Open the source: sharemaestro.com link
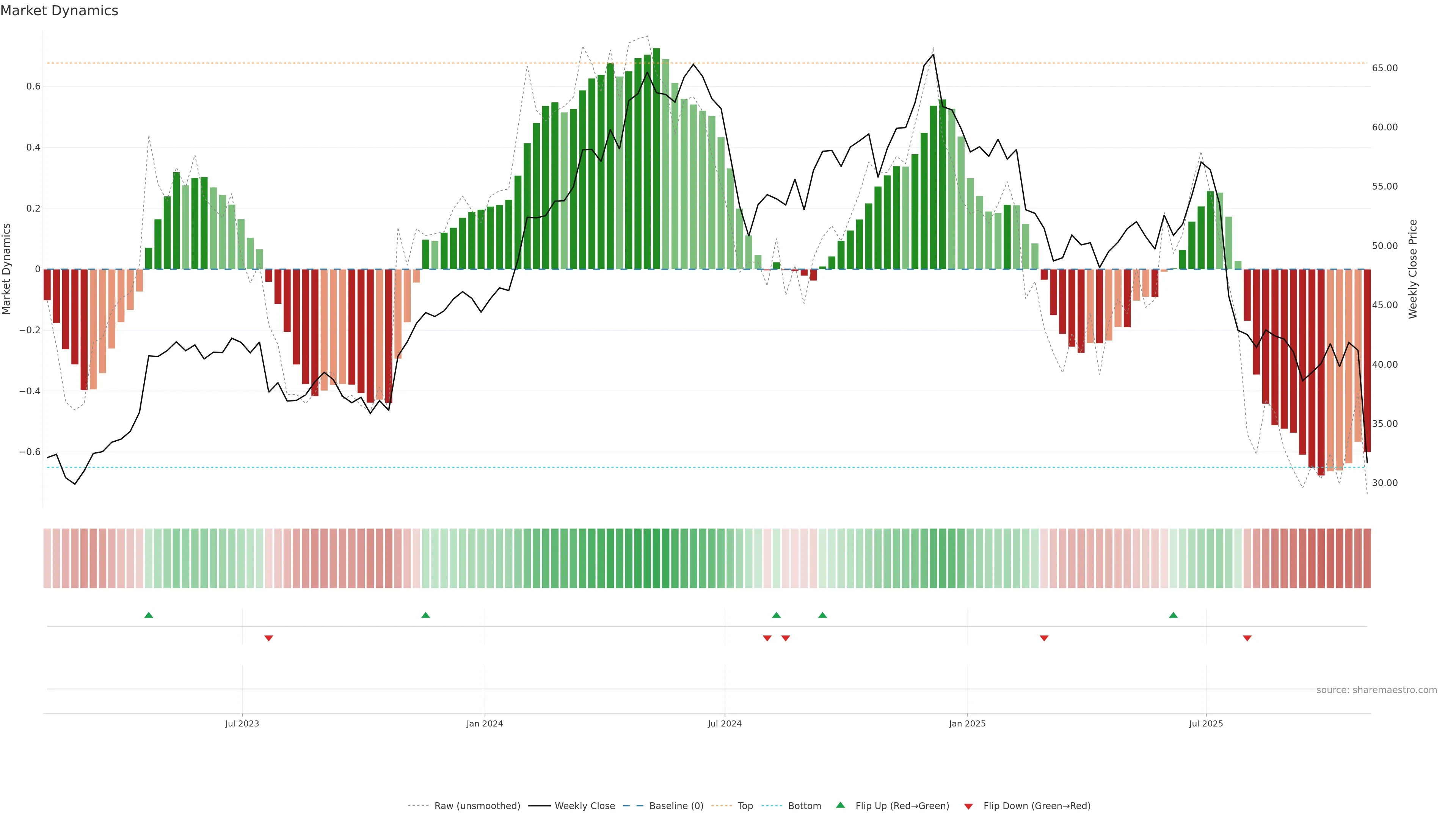 (x=1376, y=690)
